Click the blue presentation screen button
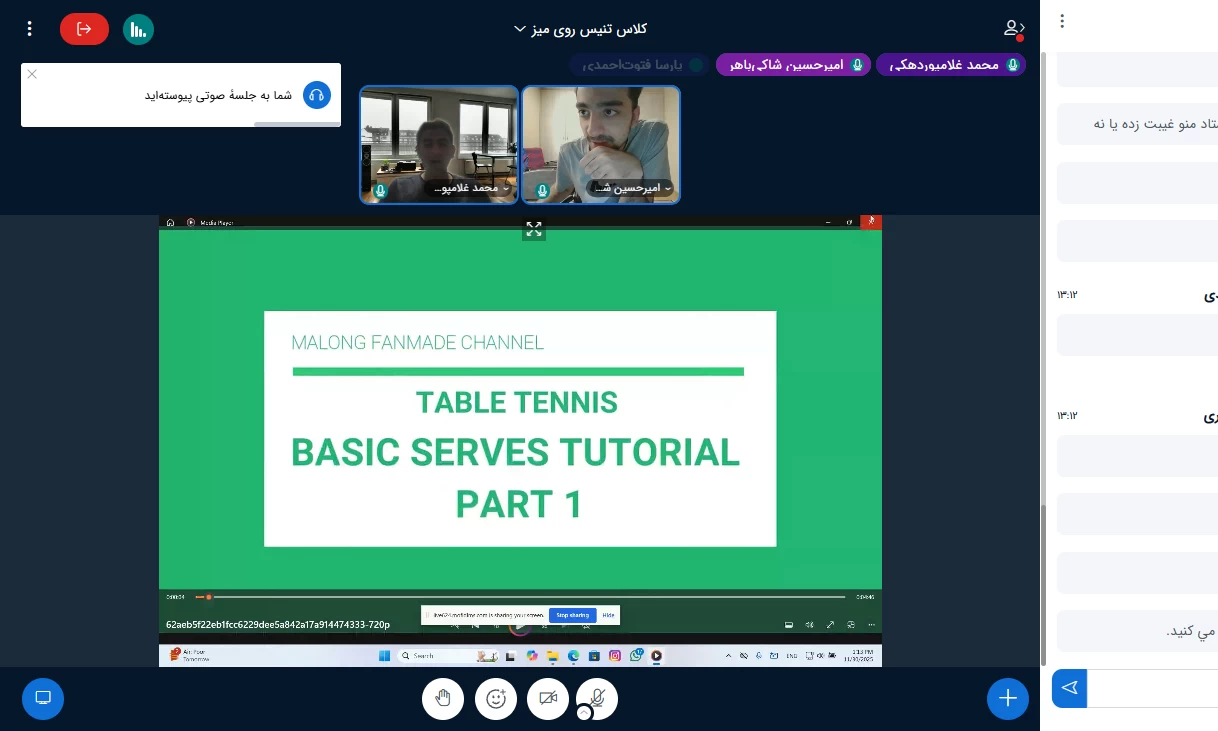The height and width of the screenshot is (731, 1218). (43, 698)
